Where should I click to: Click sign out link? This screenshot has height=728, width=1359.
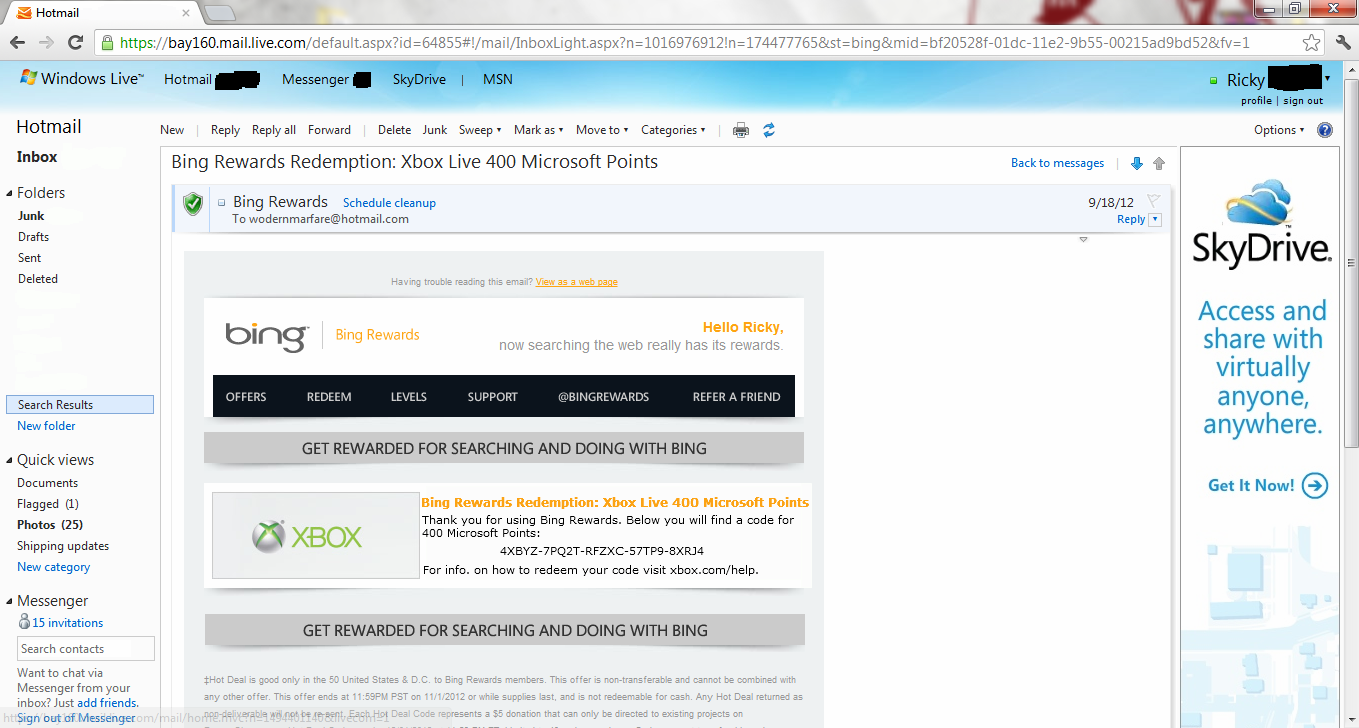[x=1303, y=101]
